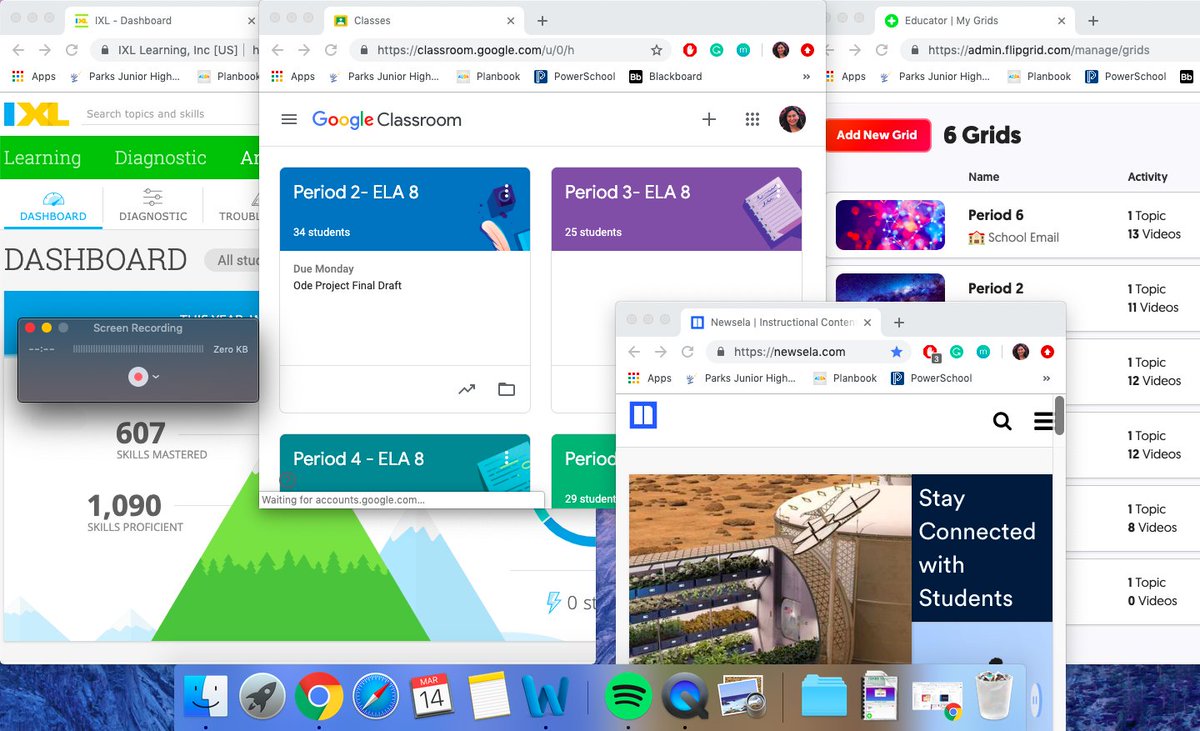
Task: Reload the Google Classroom page
Action: tap(331, 50)
